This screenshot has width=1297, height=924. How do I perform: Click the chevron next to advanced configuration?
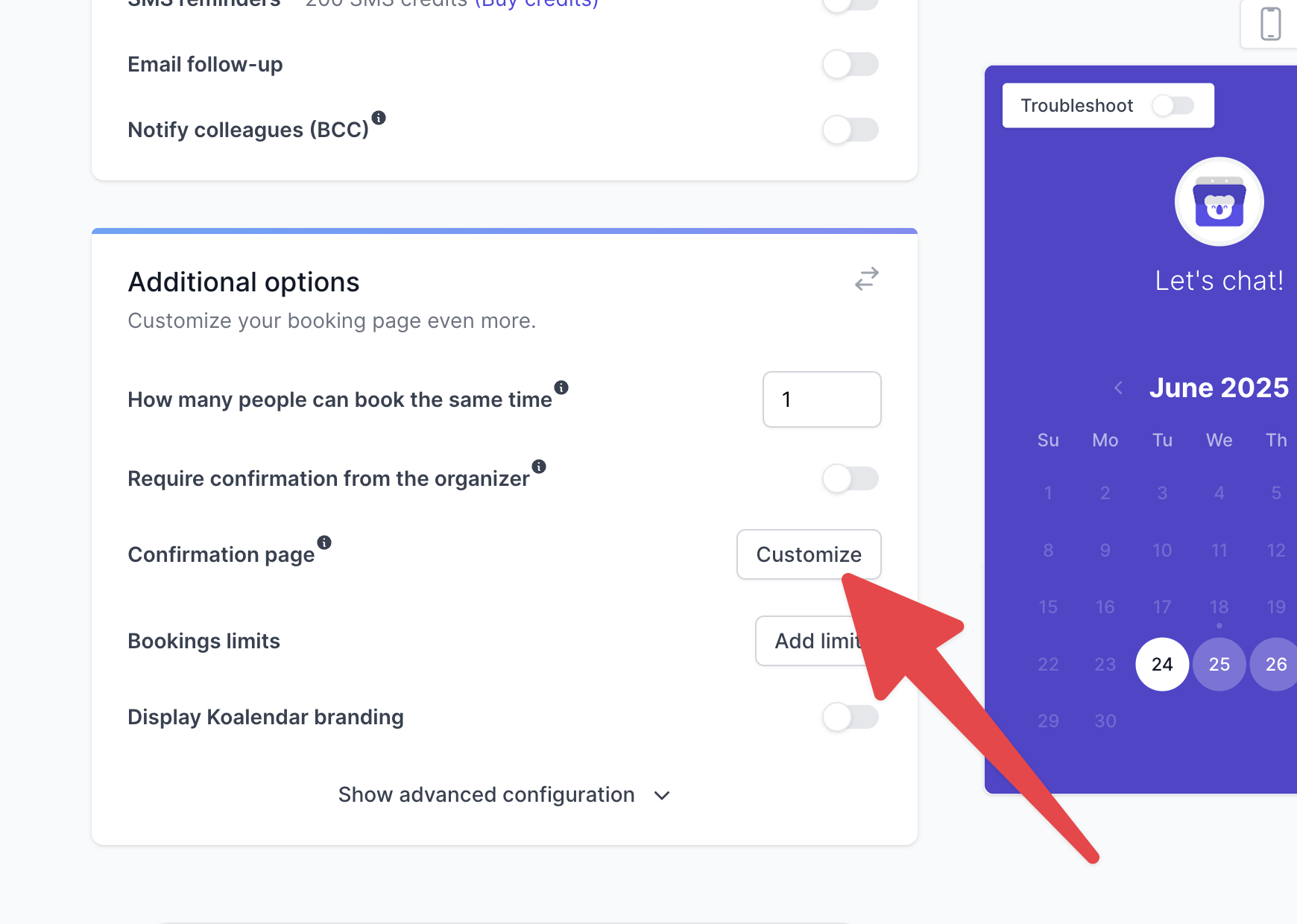click(662, 796)
